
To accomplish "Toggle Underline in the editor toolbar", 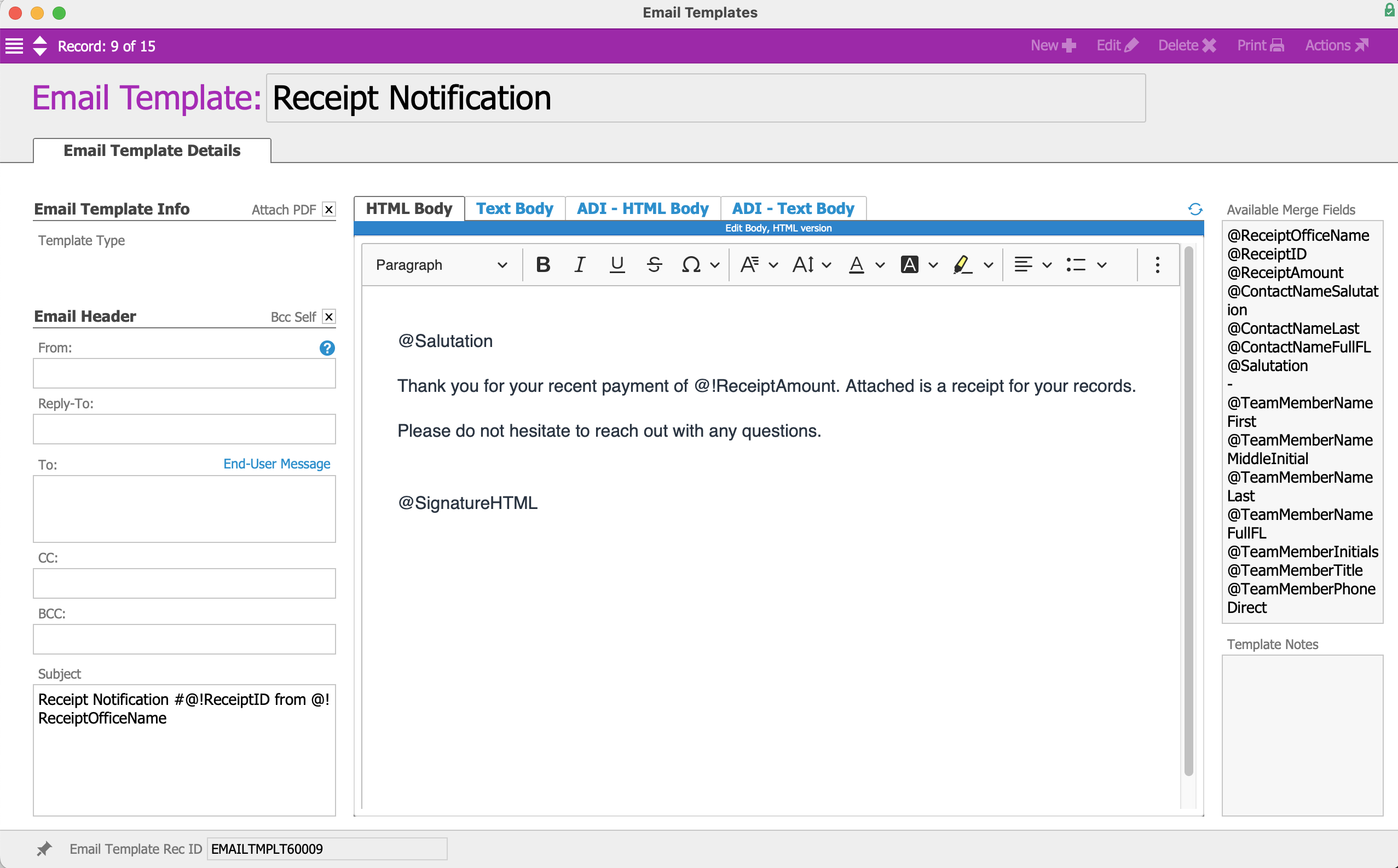I will coord(617,265).
